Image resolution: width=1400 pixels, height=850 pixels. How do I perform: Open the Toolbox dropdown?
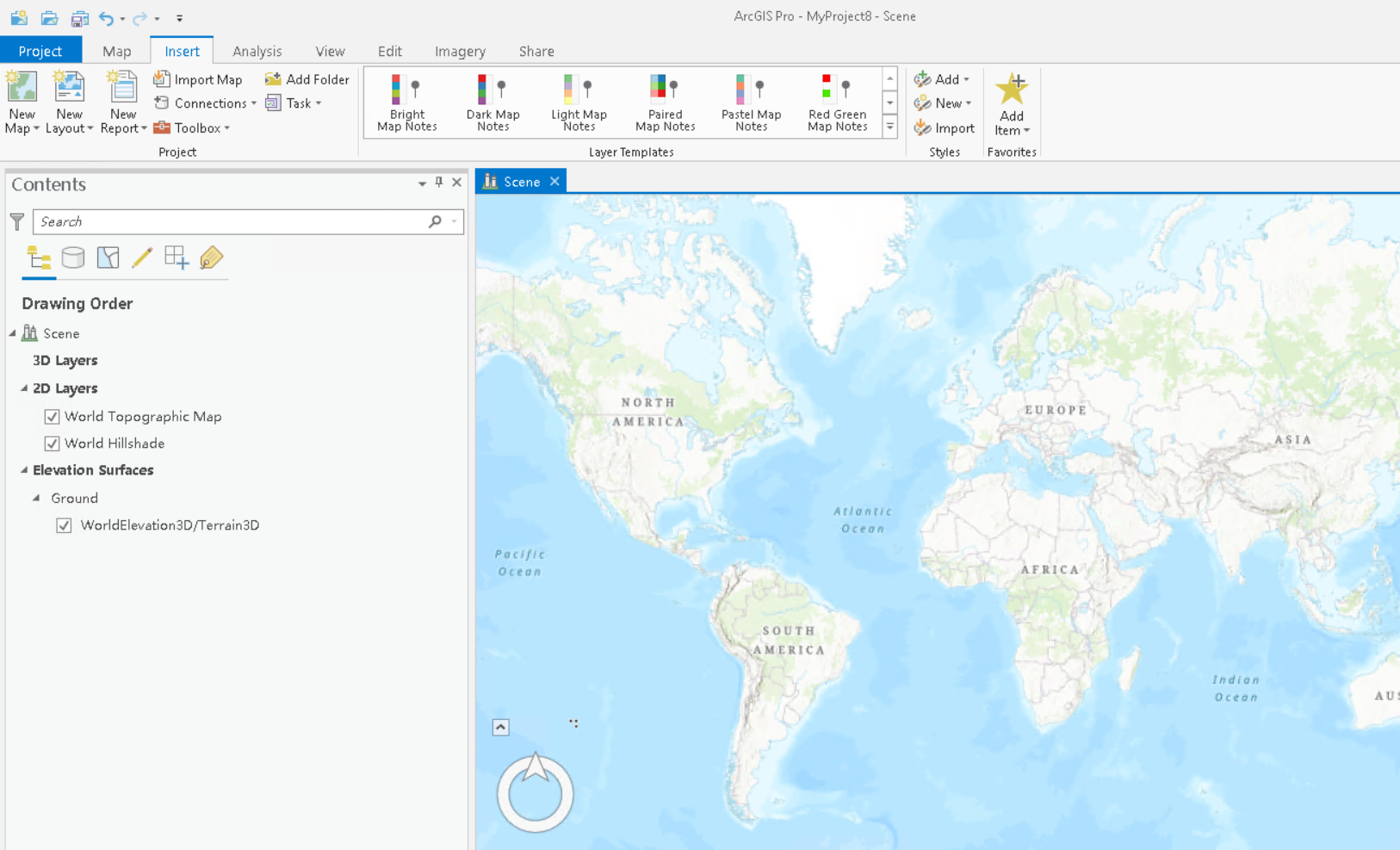191,128
